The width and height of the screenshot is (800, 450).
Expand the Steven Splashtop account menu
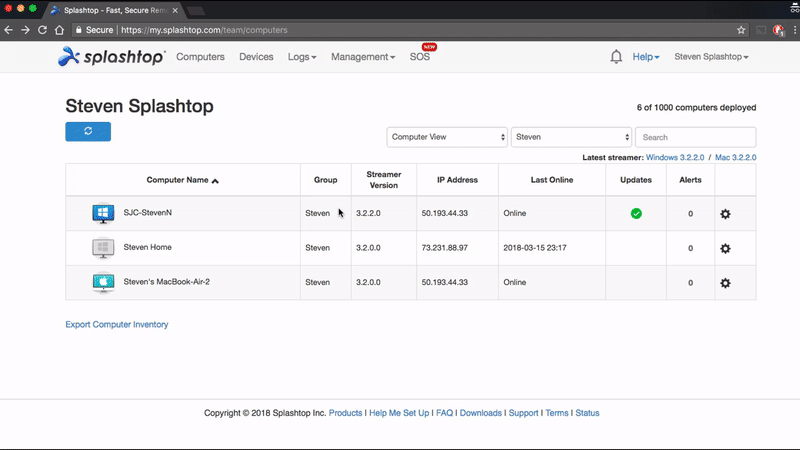pos(711,57)
